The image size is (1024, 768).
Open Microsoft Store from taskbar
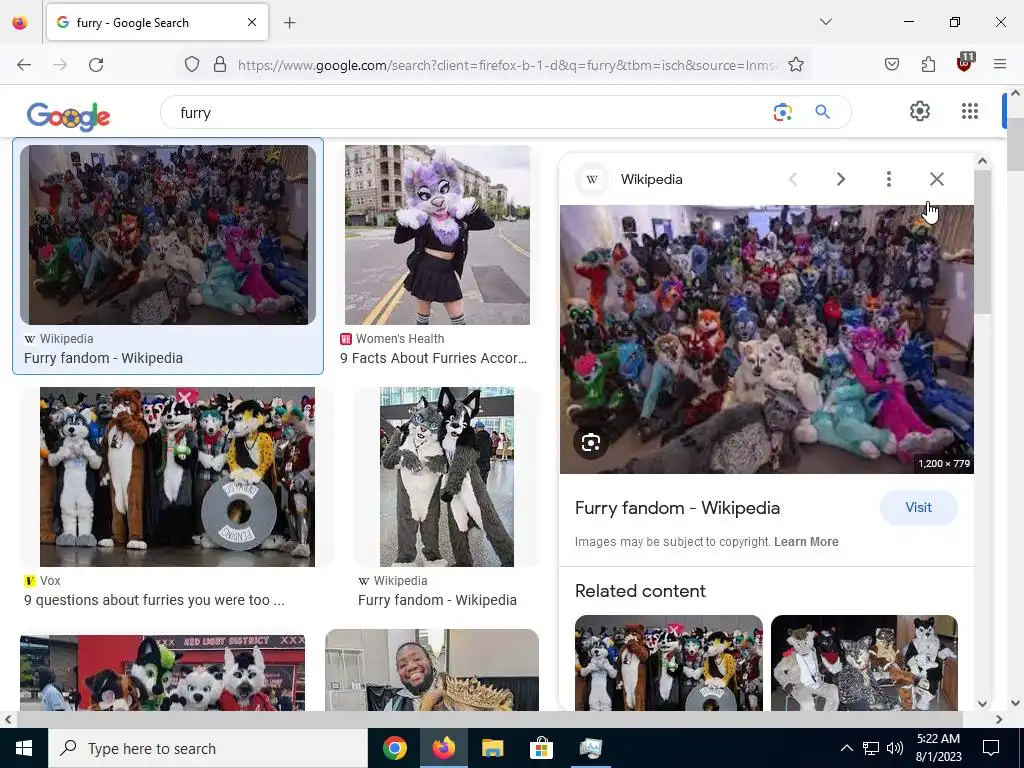point(541,748)
